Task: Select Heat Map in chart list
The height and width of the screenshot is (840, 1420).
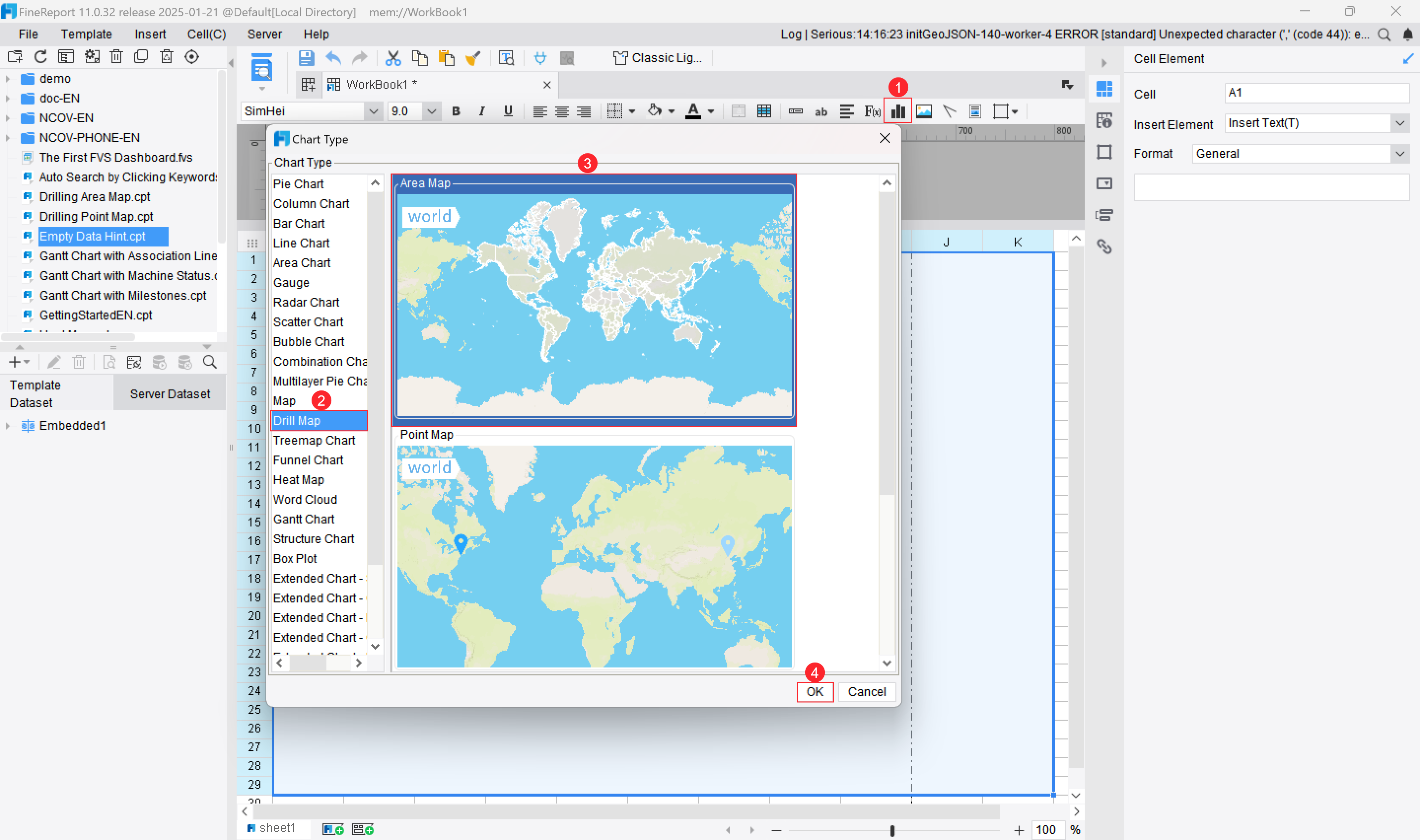Action: [319, 480]
